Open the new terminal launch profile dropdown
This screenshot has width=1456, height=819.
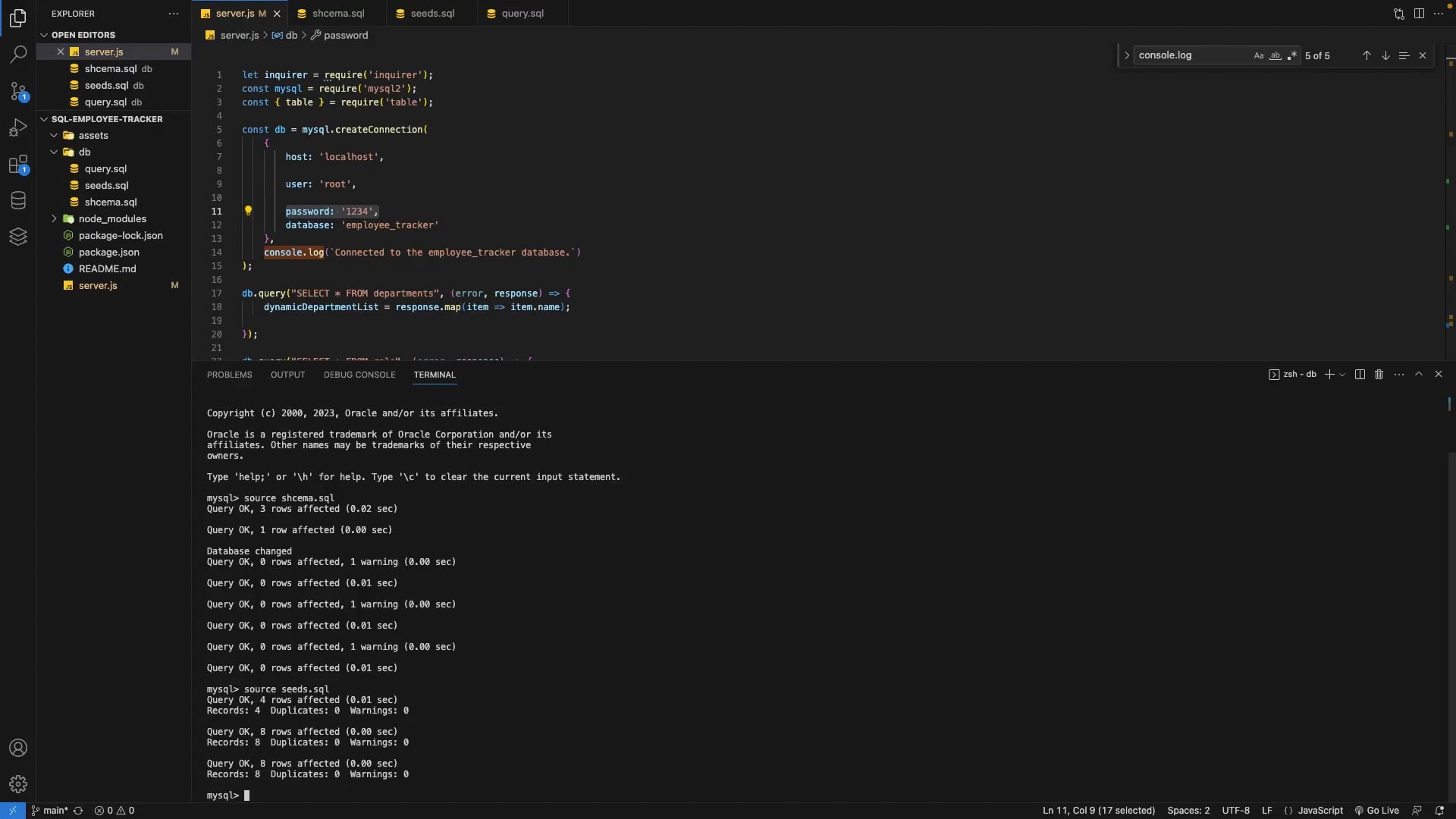[1342, 375]
